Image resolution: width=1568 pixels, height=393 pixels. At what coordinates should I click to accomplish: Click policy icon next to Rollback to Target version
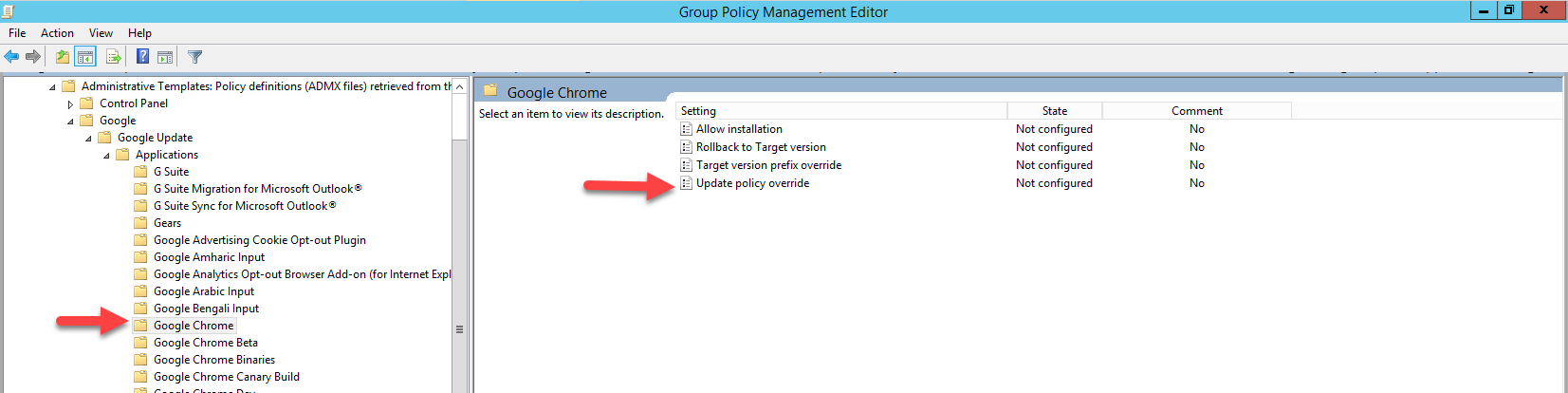(x=686, y=147)
